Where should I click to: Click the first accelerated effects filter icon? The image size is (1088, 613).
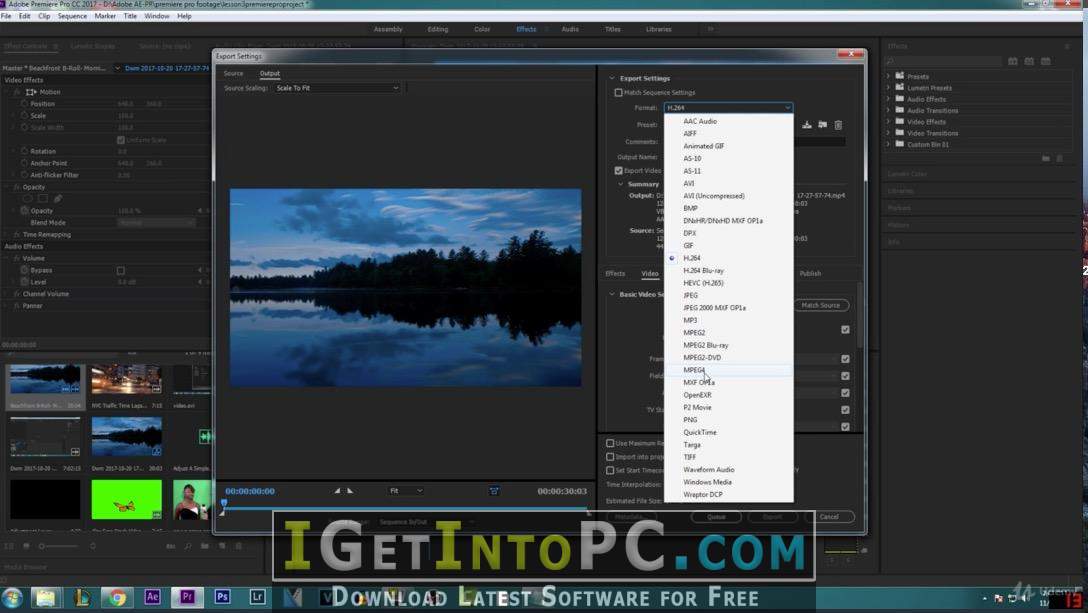coord(1013,61)
